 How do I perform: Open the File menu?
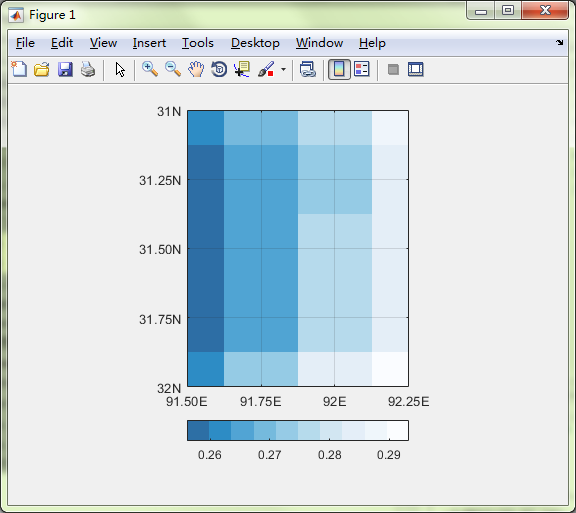(x=25, y=43)
